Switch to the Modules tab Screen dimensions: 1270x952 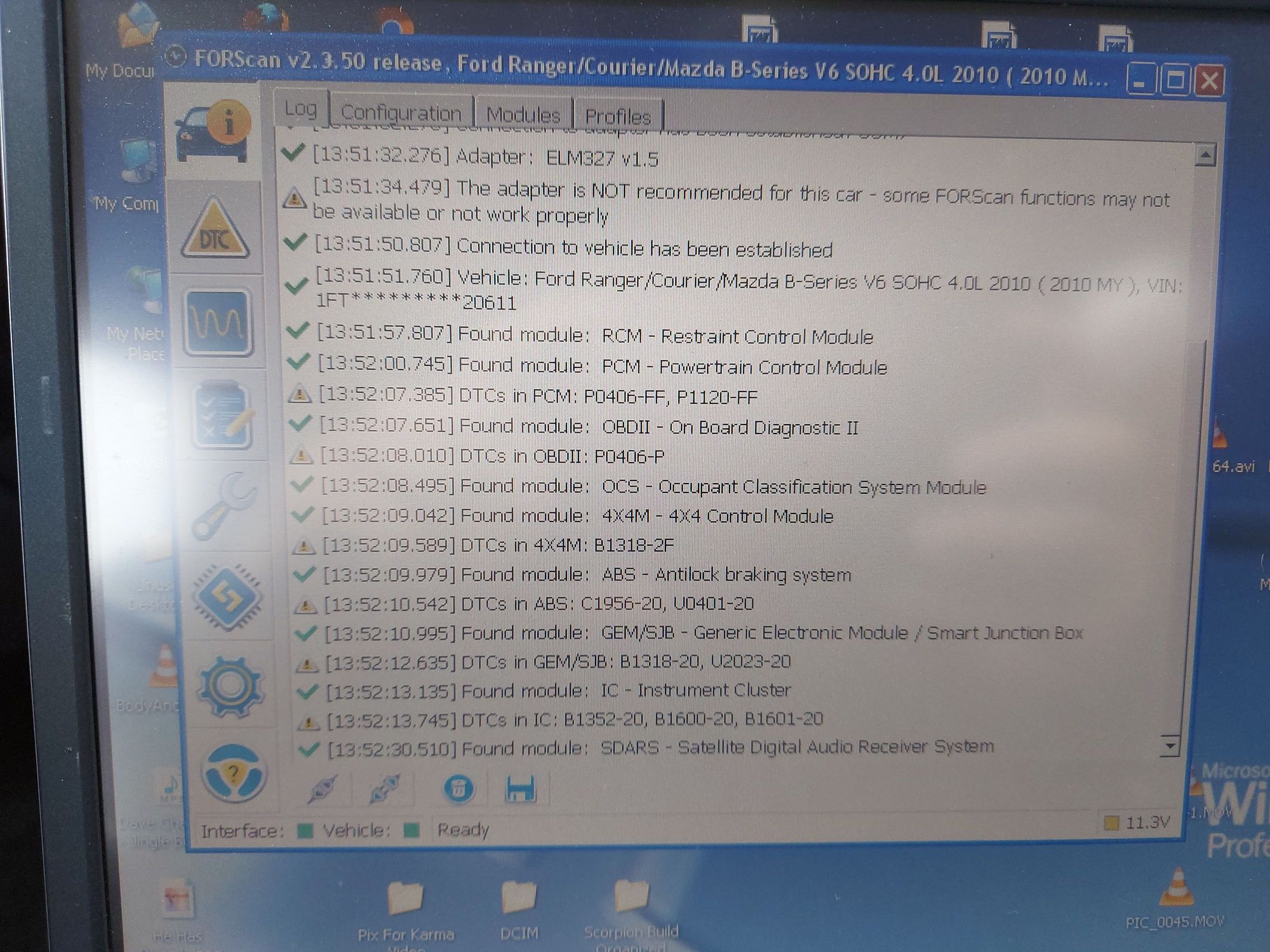pyautogui.click(x=523, y=115)
